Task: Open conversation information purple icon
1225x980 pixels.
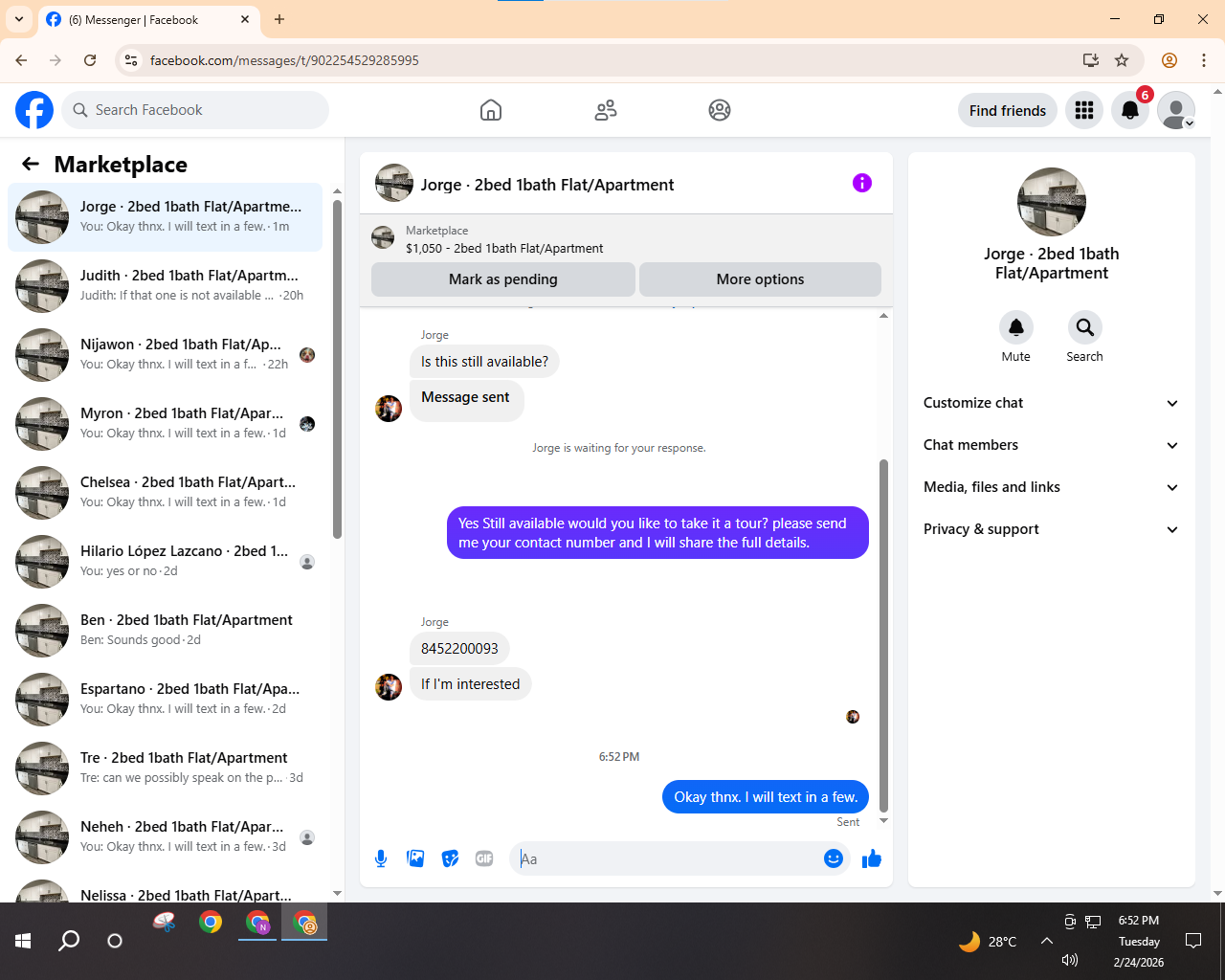Action: (x=862, y=183)
